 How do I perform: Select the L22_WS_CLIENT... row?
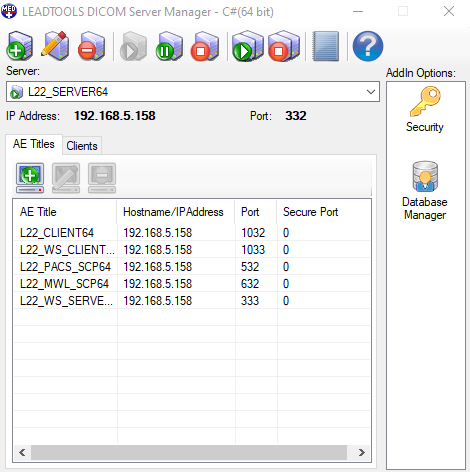tap(192, 250)
